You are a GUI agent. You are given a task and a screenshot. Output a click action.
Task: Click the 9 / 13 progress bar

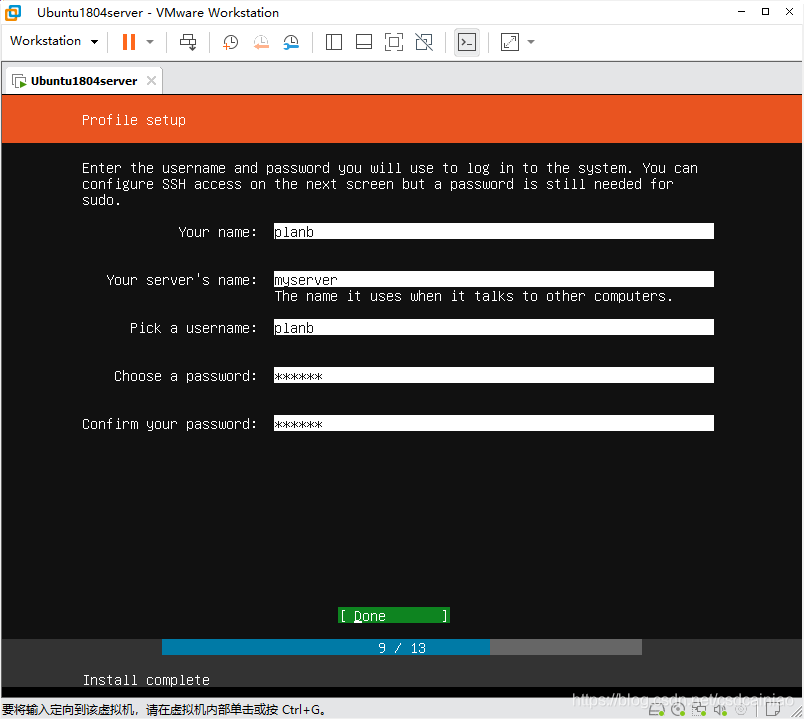[402, 648]
